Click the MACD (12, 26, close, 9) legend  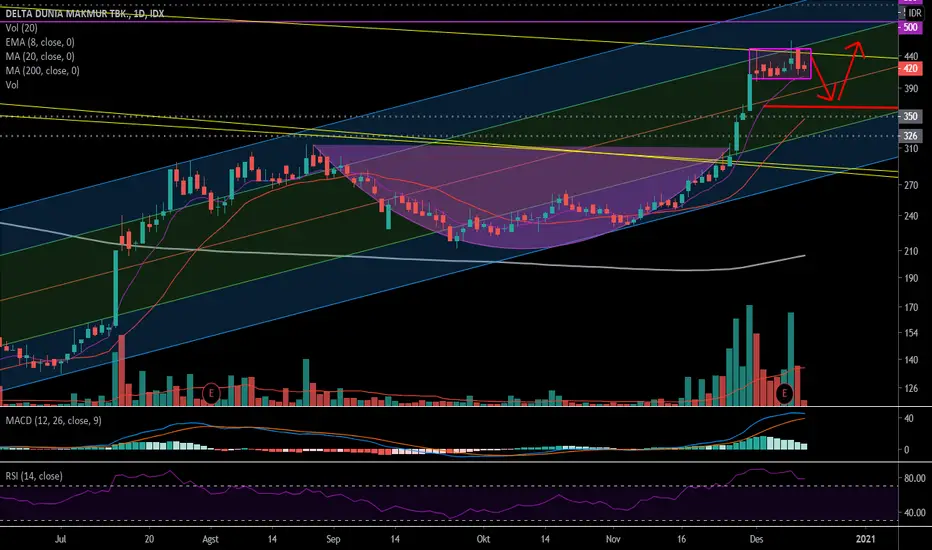point(53,420)
